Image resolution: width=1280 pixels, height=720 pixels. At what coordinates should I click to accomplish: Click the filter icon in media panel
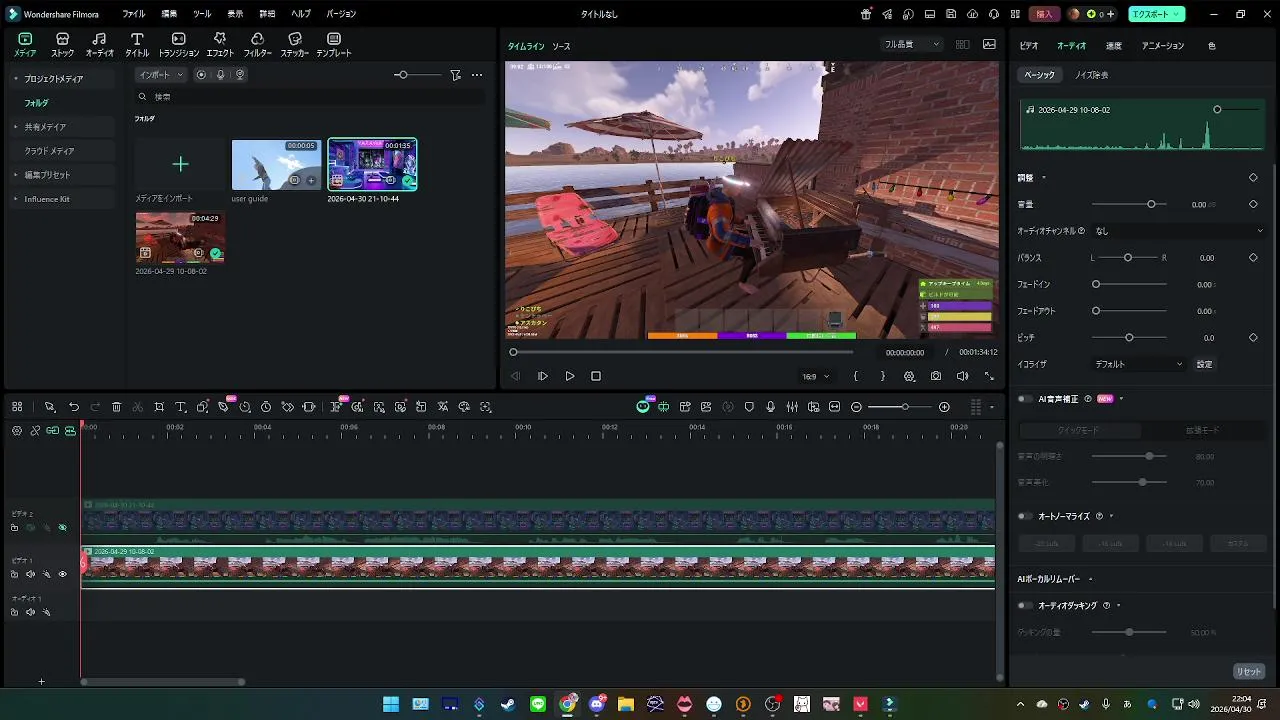pos(455,75)
